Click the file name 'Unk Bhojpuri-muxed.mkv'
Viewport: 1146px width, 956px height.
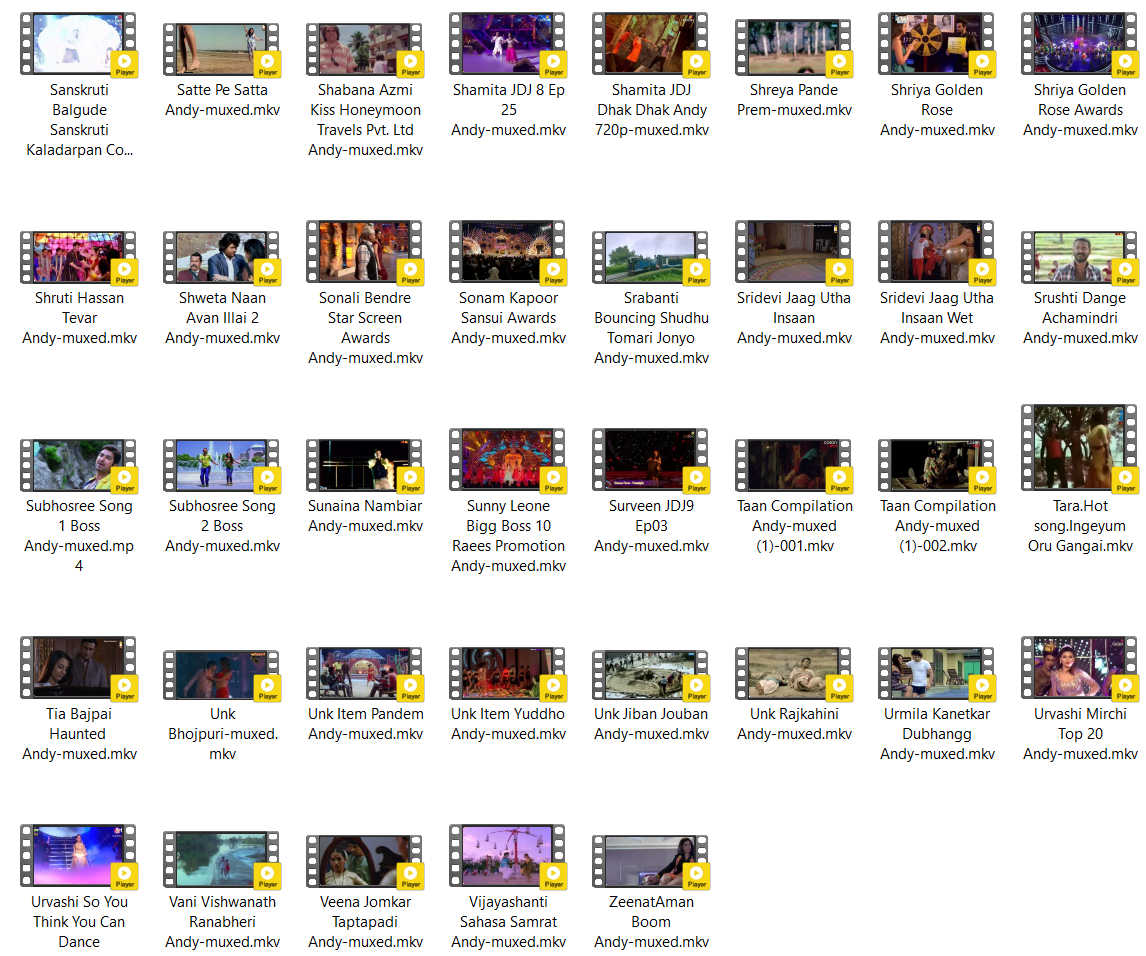tap(222, 734)
